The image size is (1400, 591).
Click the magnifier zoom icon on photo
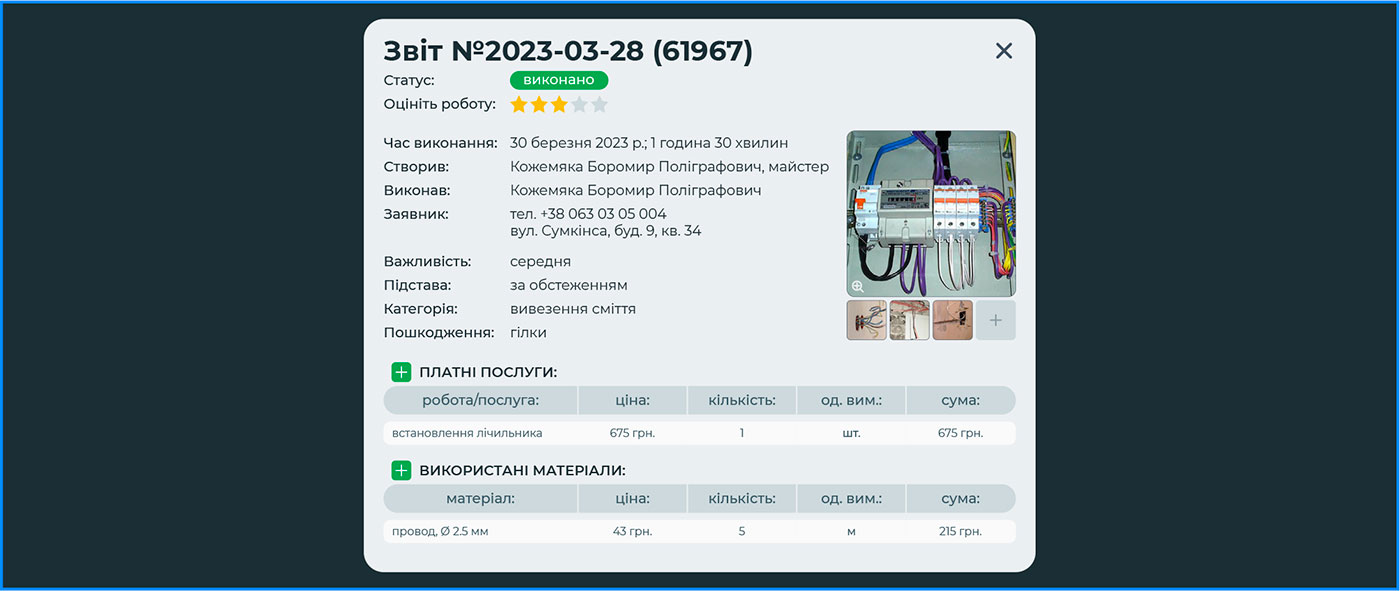click(x=858, y=286)
